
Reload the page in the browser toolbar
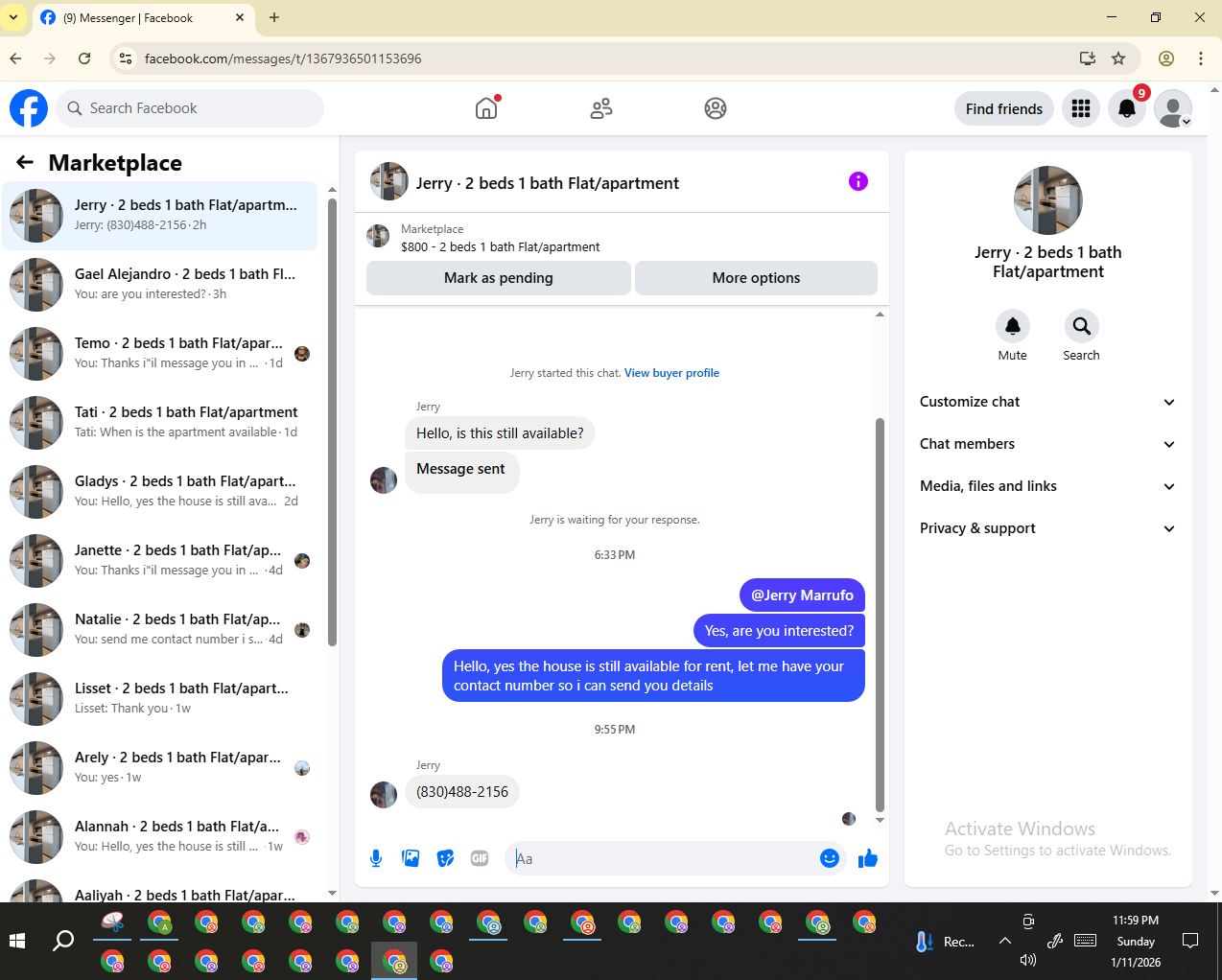pos(84,58)
